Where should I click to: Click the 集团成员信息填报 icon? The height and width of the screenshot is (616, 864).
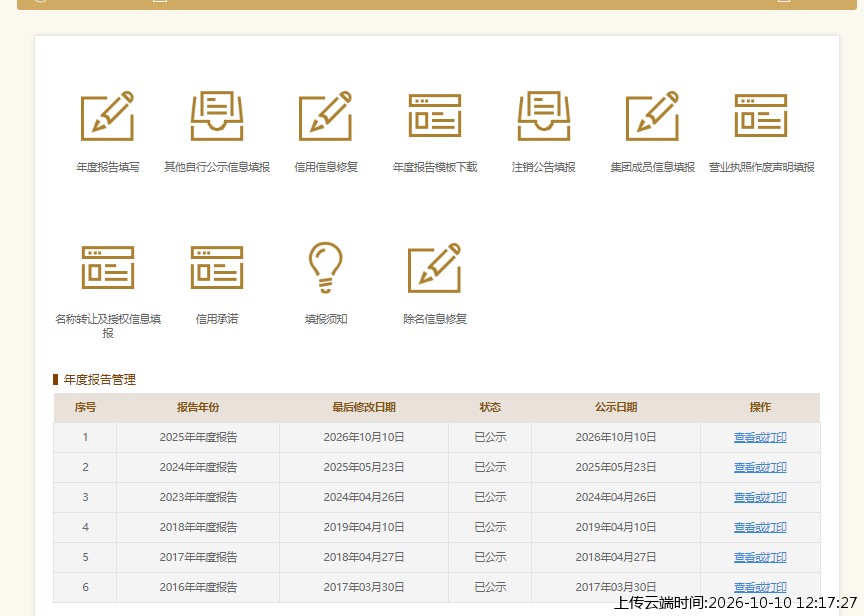pos(652,116)
